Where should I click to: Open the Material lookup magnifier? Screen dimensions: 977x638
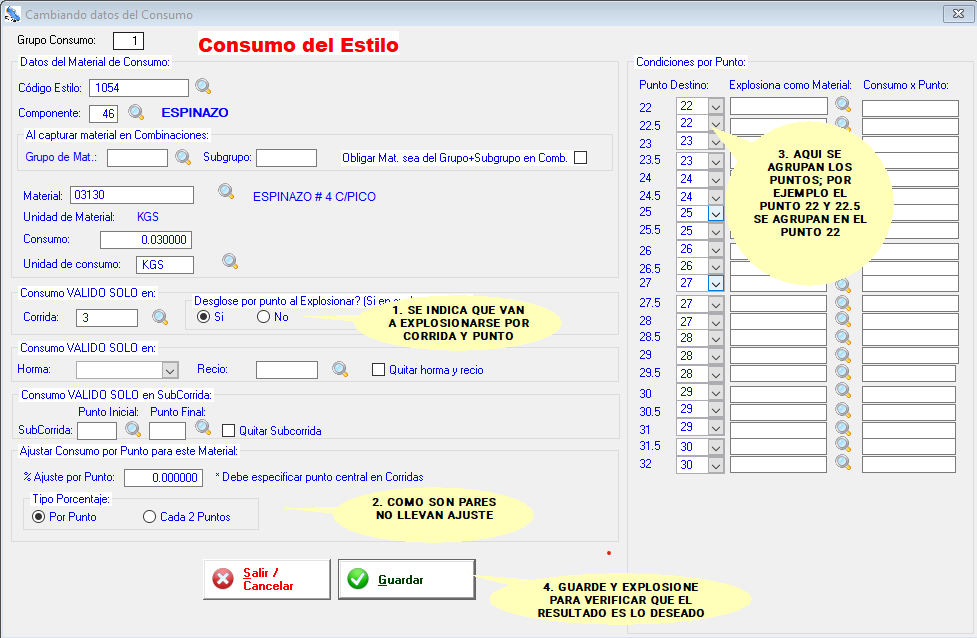[226, 192]
